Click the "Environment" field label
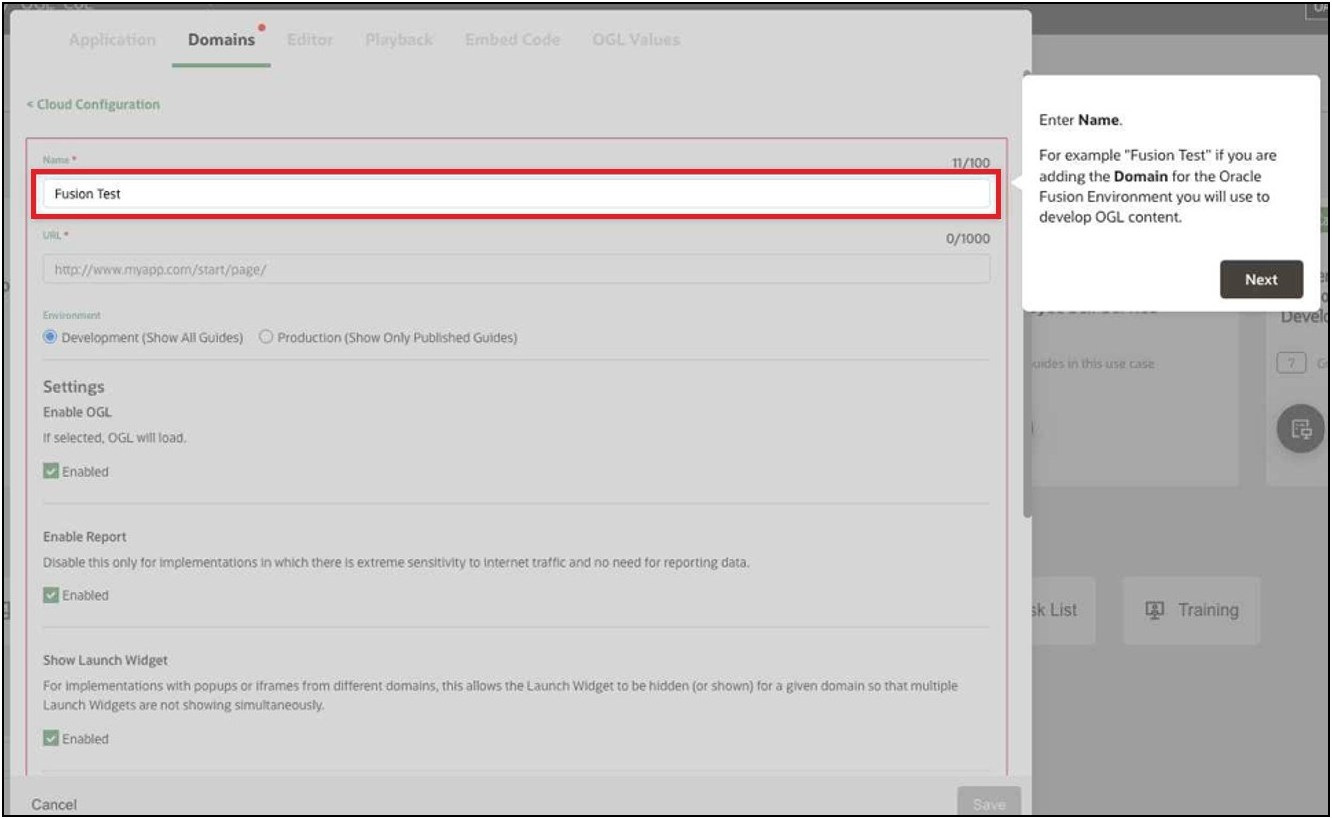The image size is (1332, 819). coord(71,315)
